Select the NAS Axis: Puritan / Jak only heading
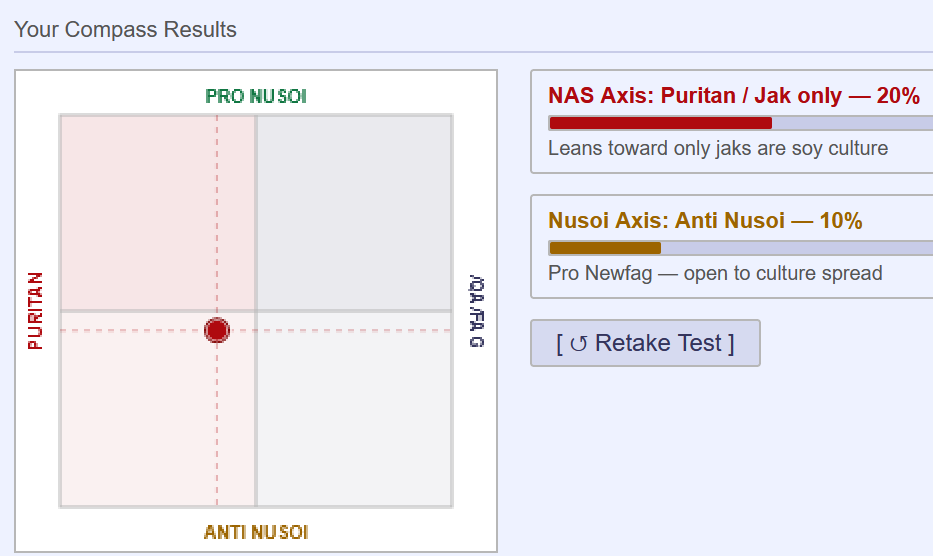The height and width of the screenshot is (556, 933). click(x=733, y=96)
